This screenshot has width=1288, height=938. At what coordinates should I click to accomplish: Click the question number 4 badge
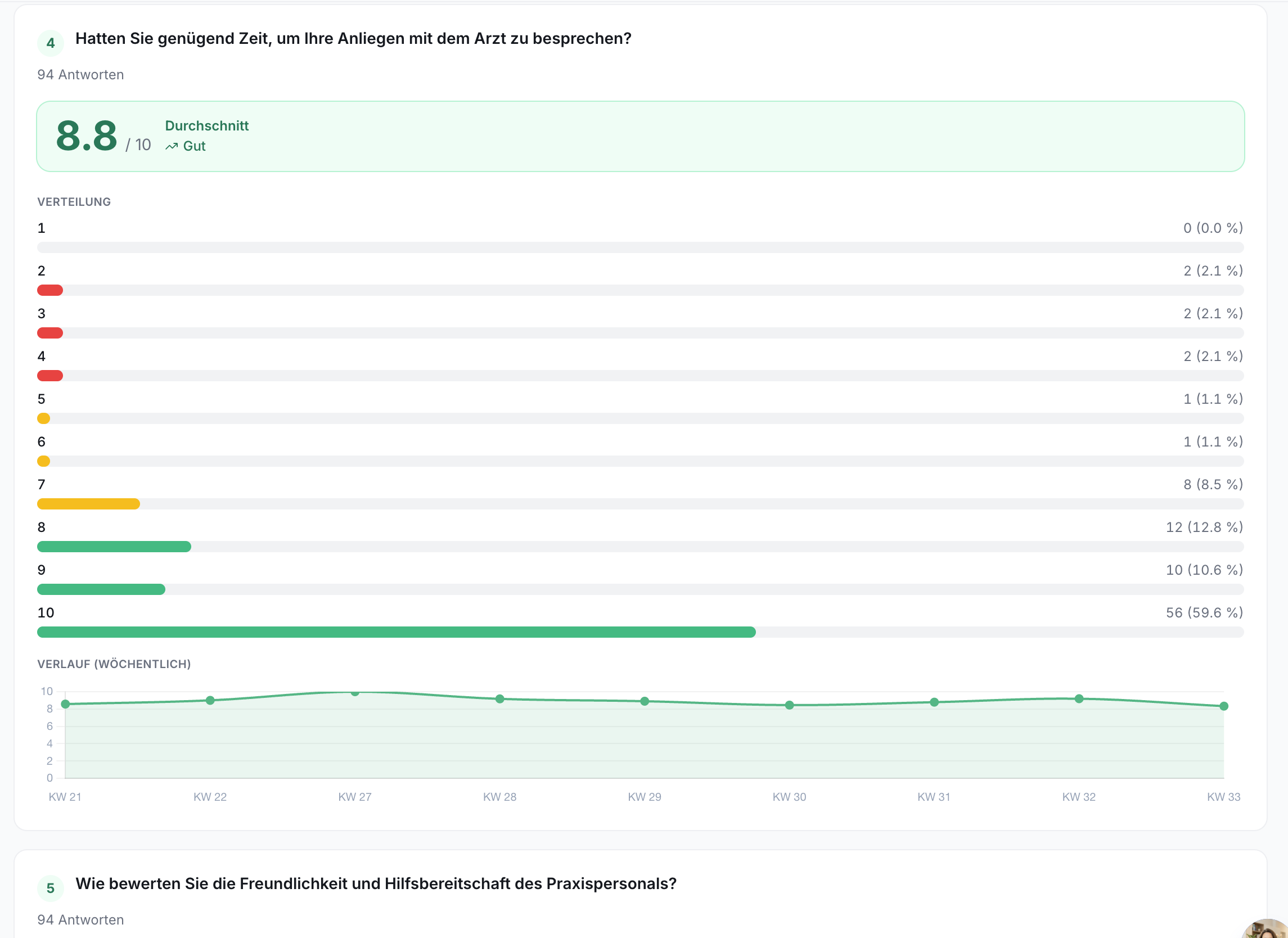(x=51, y=43)
